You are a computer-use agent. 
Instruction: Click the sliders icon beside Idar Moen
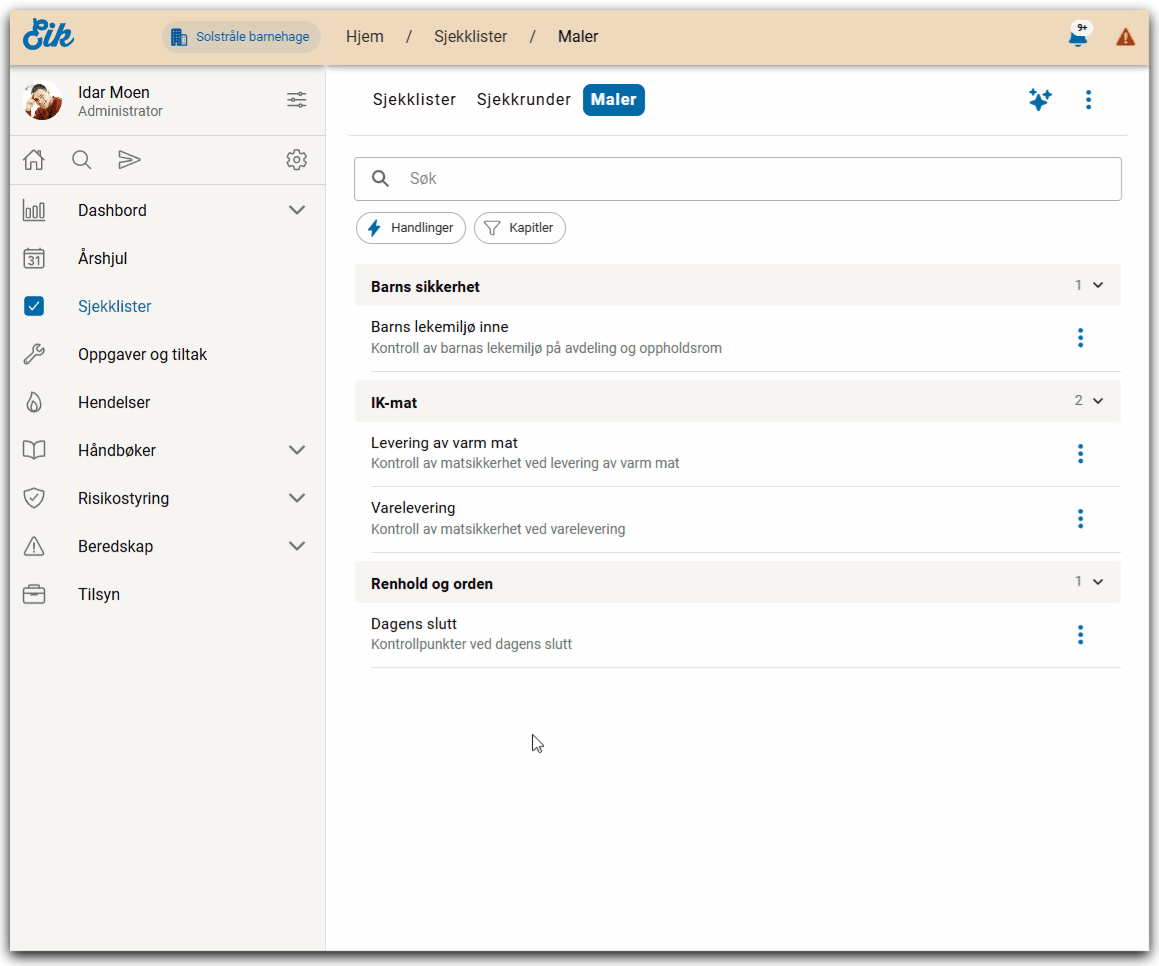tap(296, 100)
